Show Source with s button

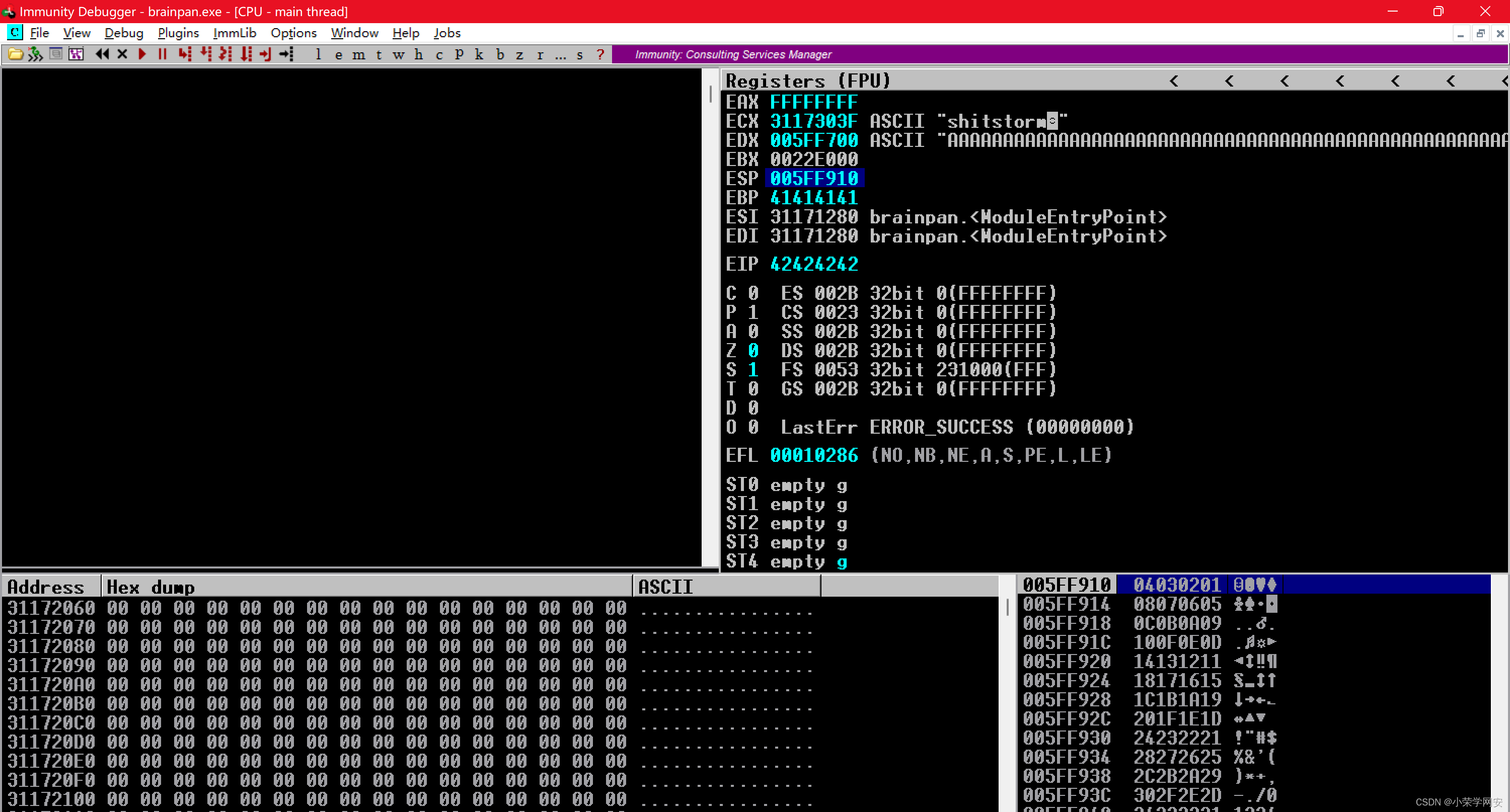click(x=580, y=54)
